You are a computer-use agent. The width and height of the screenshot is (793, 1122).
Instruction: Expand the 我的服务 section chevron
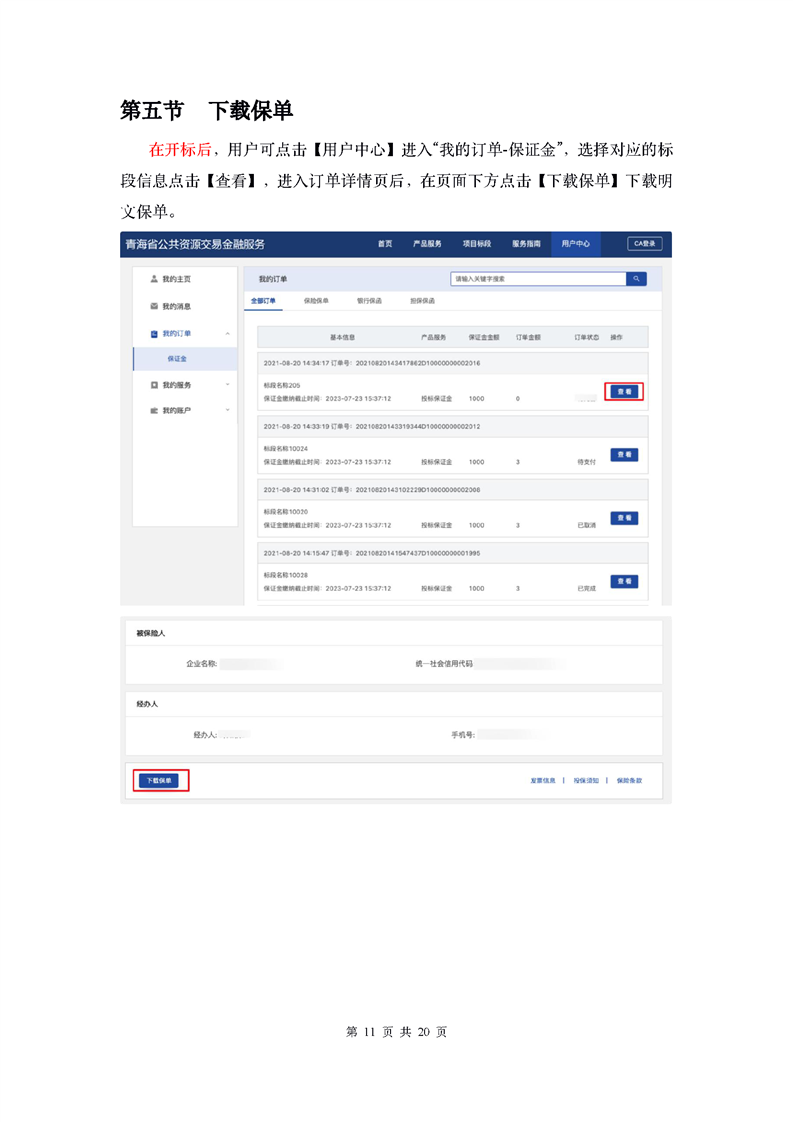pos(227,385)
